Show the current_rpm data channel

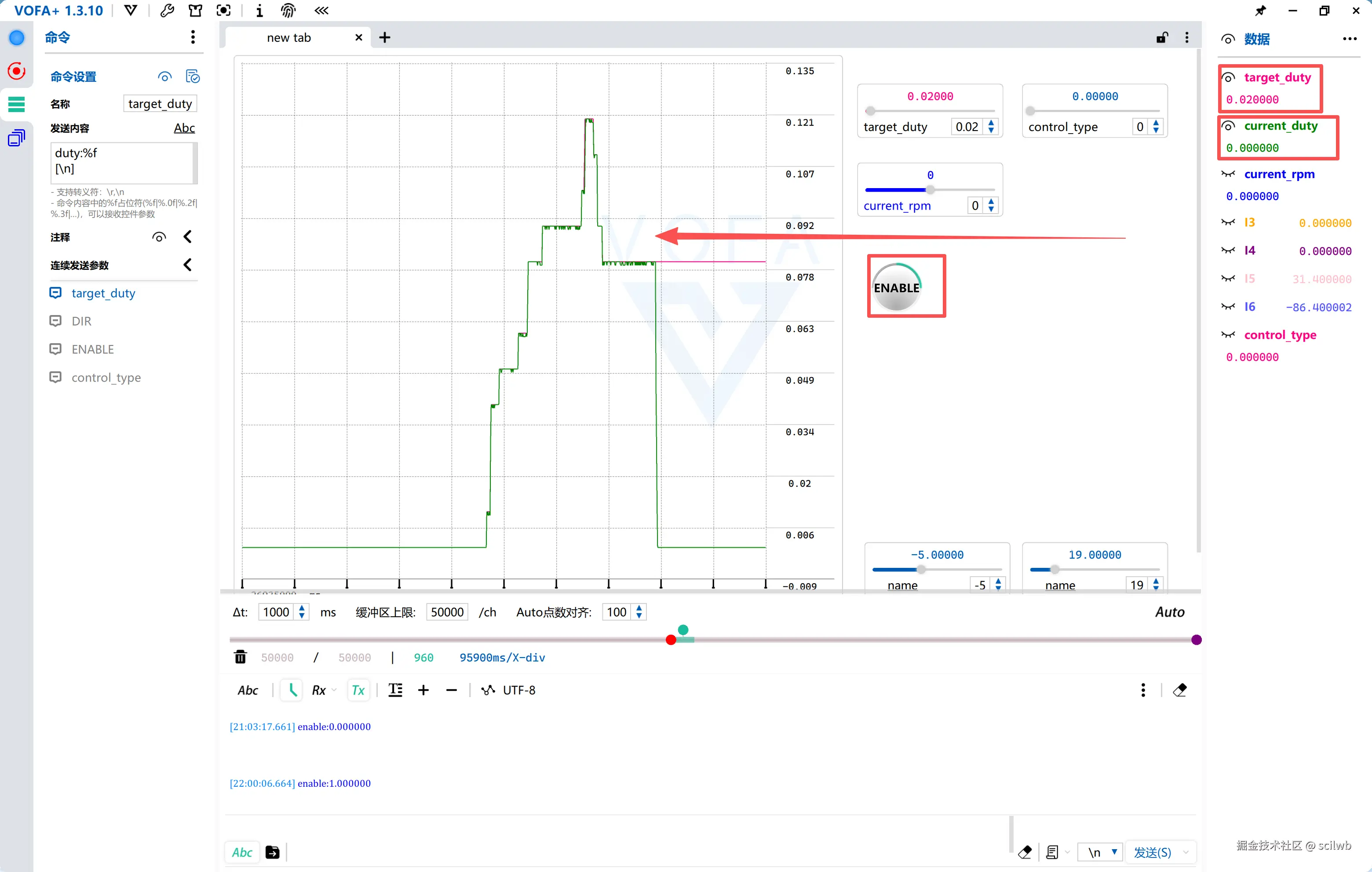pyautogui.click(x=1228, y=174)
